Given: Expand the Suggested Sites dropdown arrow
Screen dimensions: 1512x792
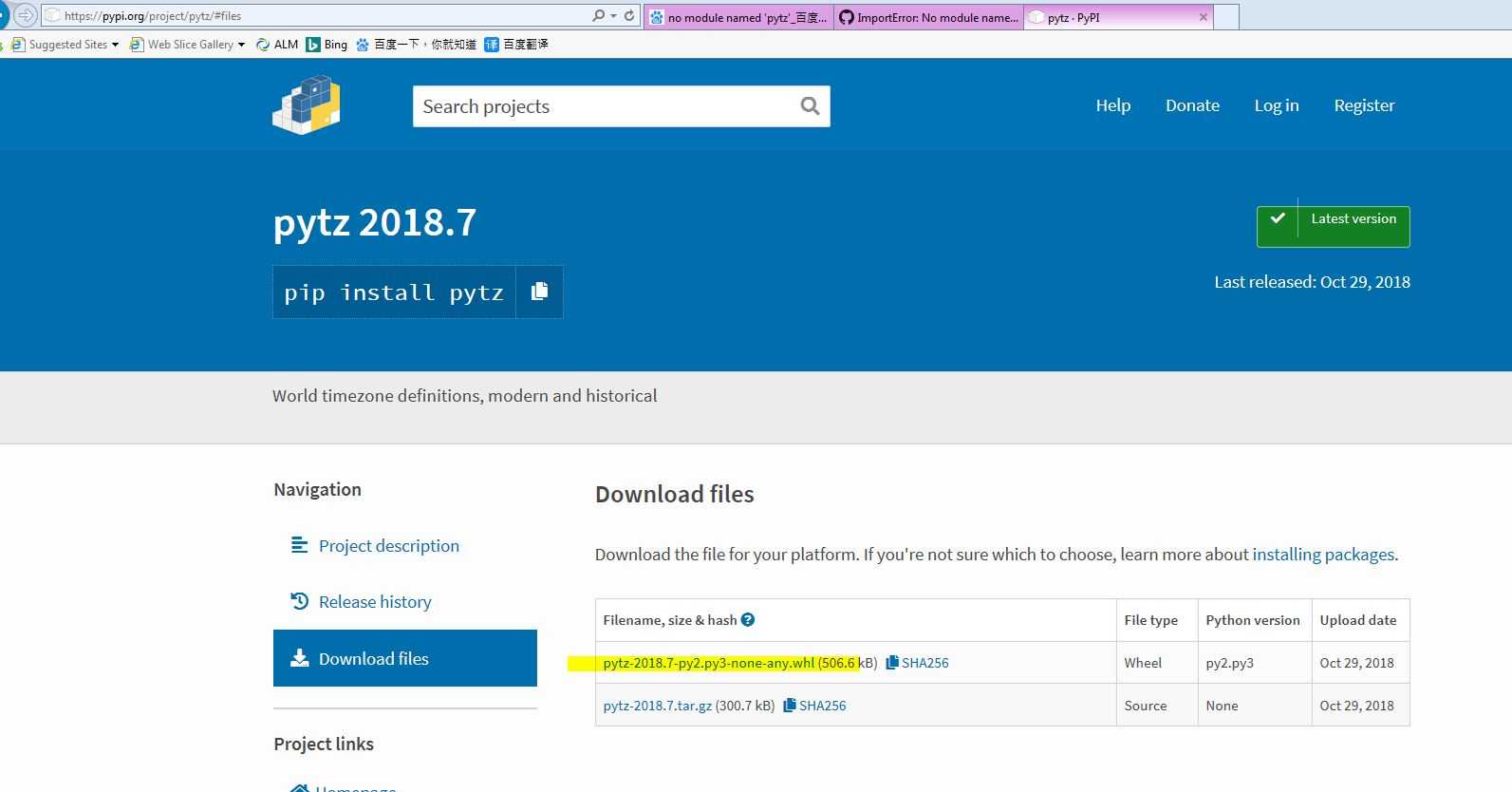Looking at the screenshot, I should point(115,45).
